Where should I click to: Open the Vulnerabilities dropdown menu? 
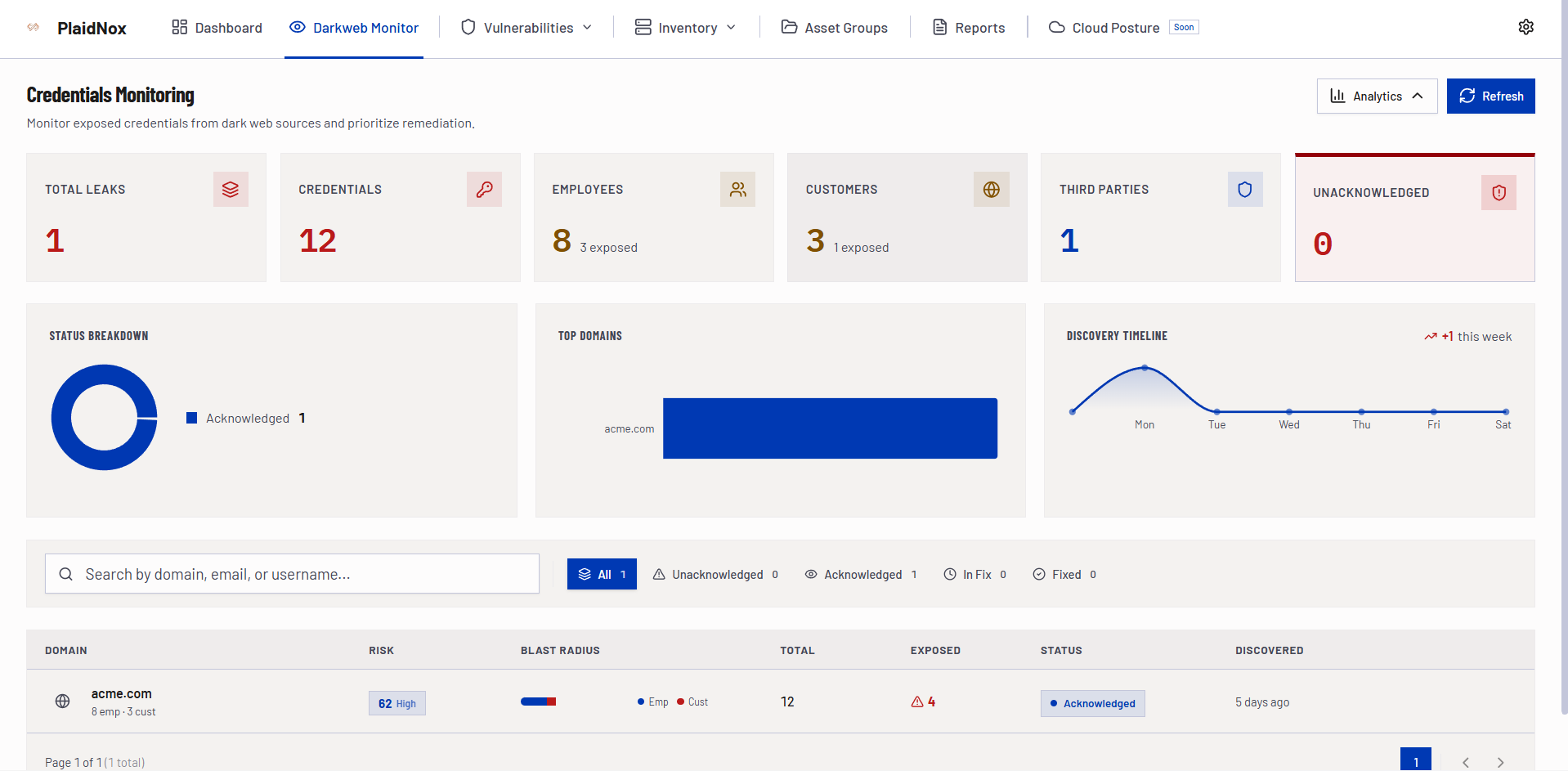click(525, 27)
